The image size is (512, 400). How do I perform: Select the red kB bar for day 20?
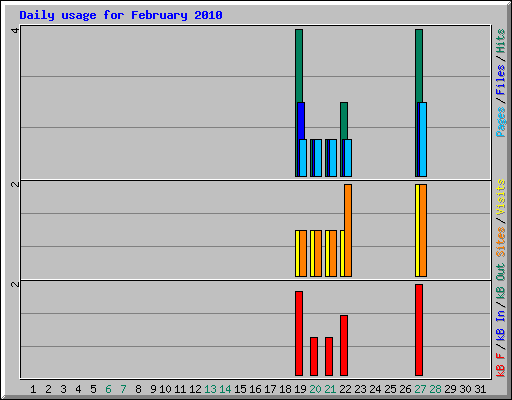(314, 356)
